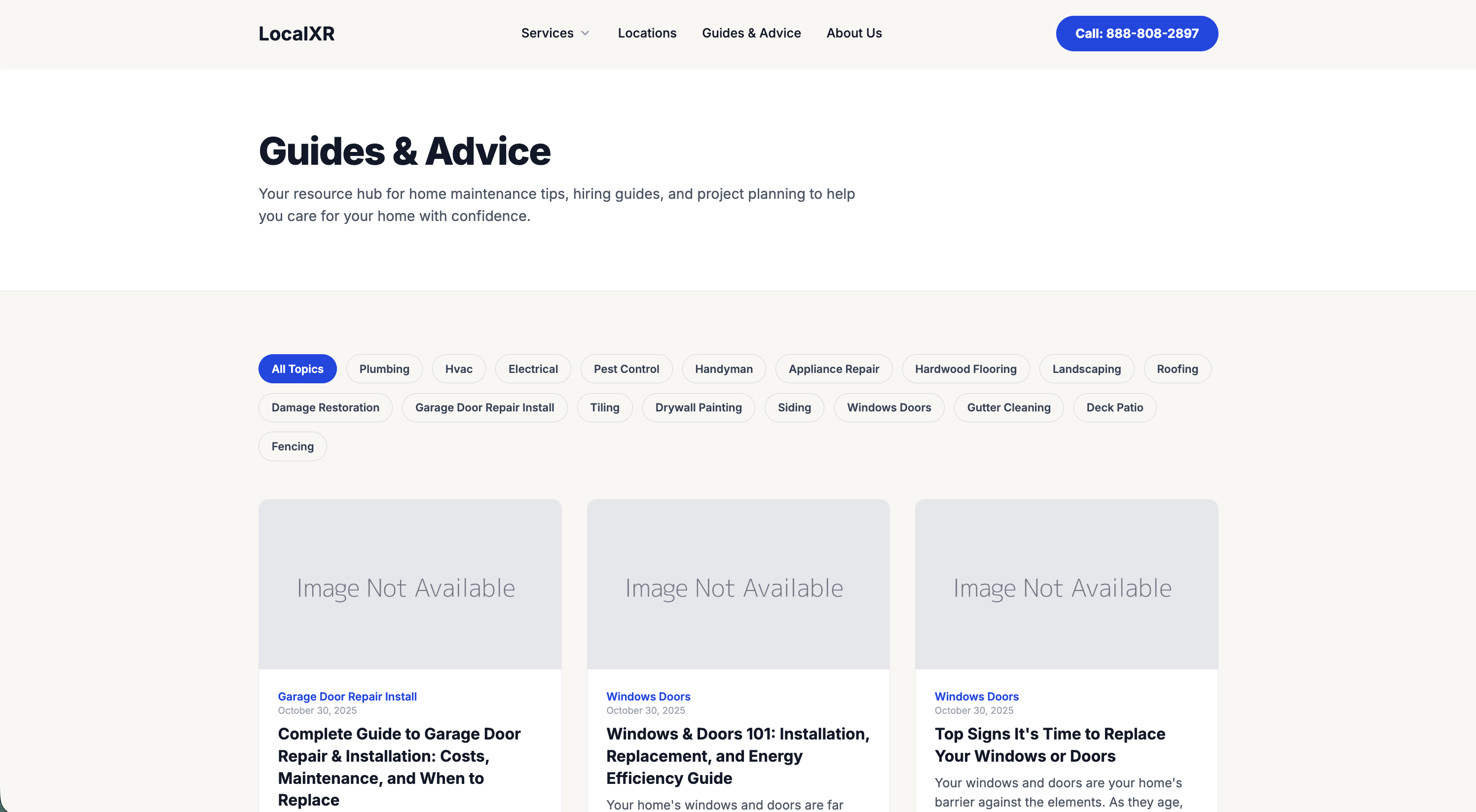
Task: Filter by Landscaping topic
Action: 1086,369
